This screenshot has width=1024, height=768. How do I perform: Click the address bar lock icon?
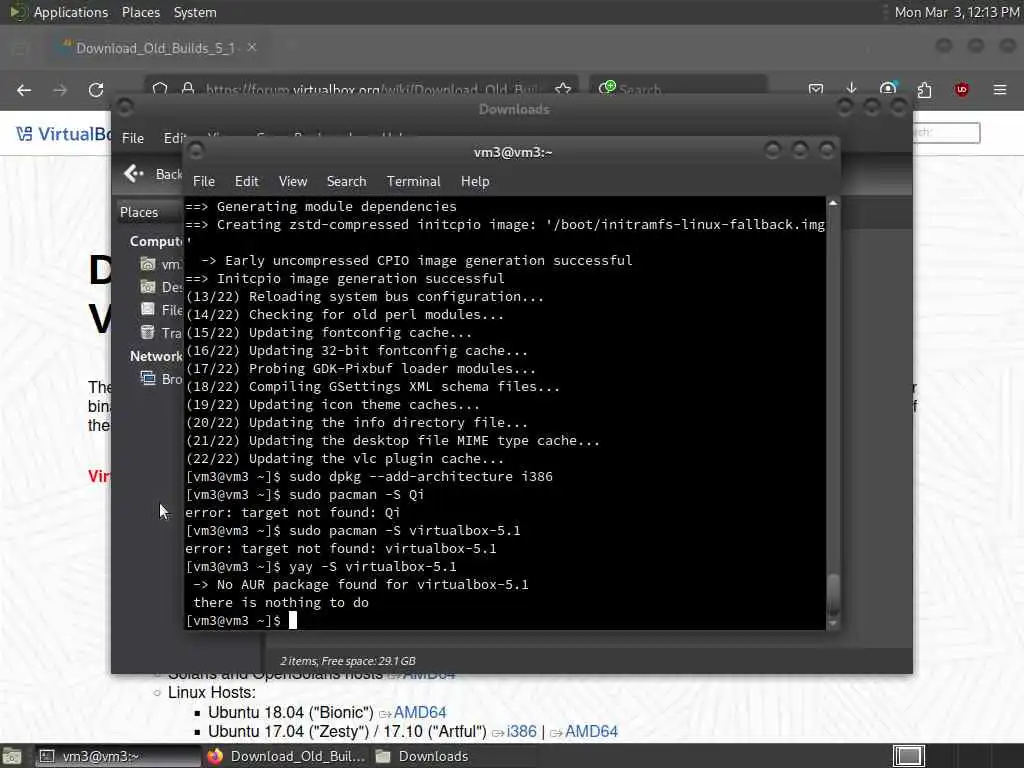point(188,89)
